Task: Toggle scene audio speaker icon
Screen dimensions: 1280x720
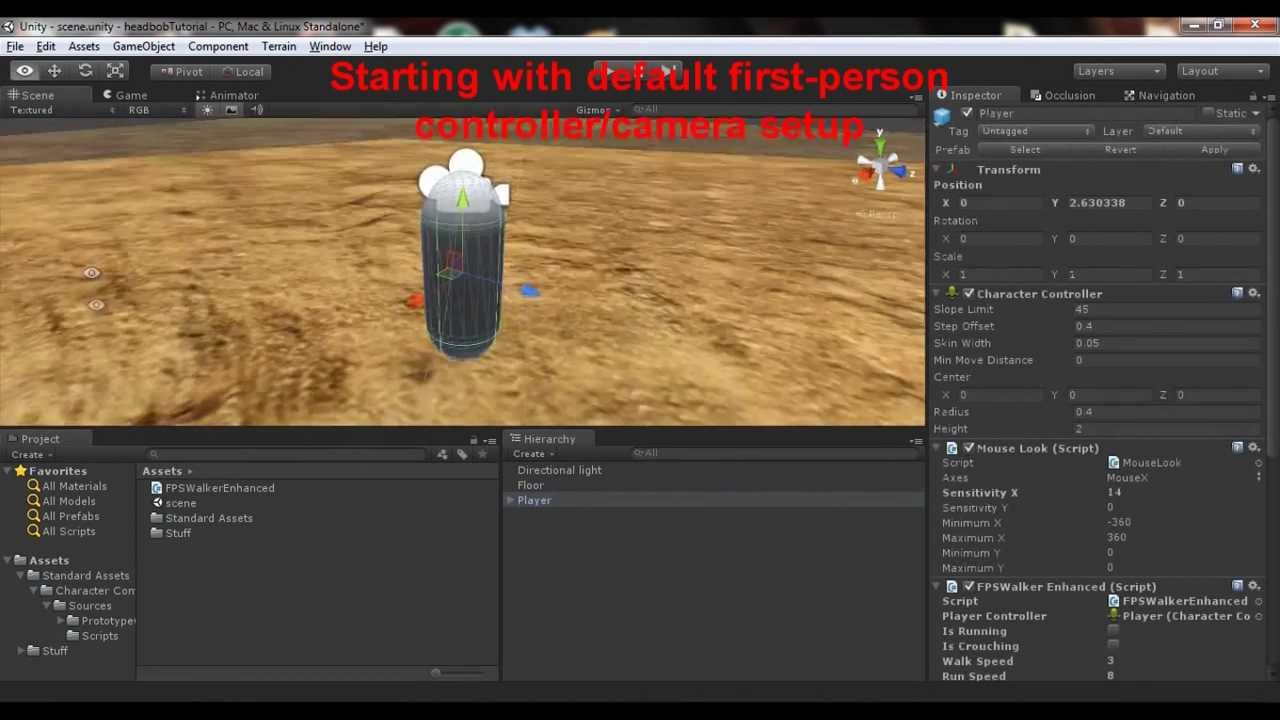Action: point(256,110)
